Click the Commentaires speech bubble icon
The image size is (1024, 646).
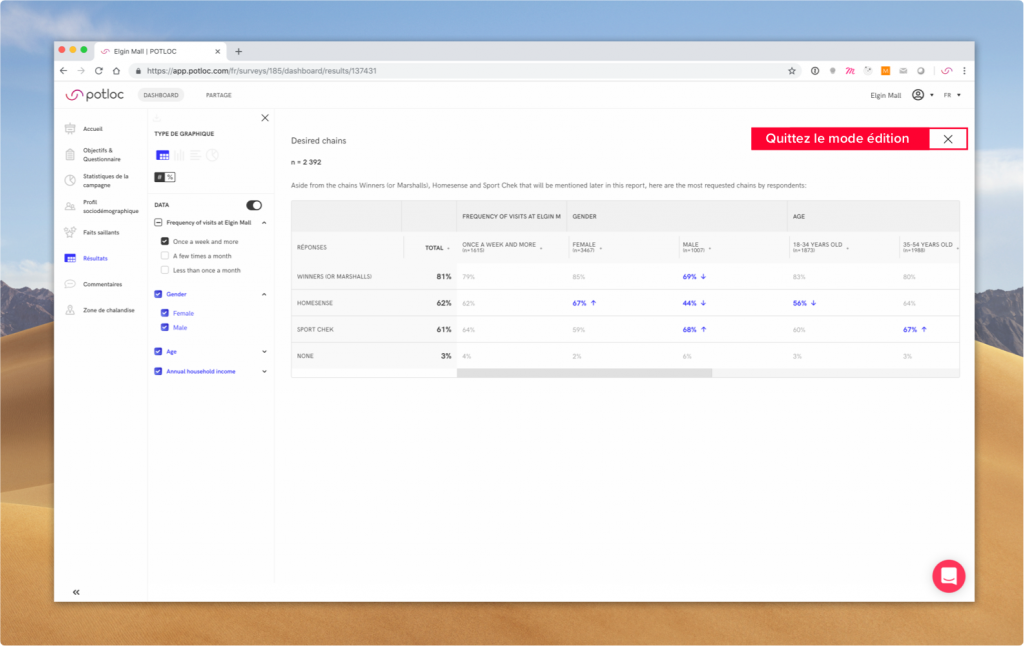click(70, 284)
